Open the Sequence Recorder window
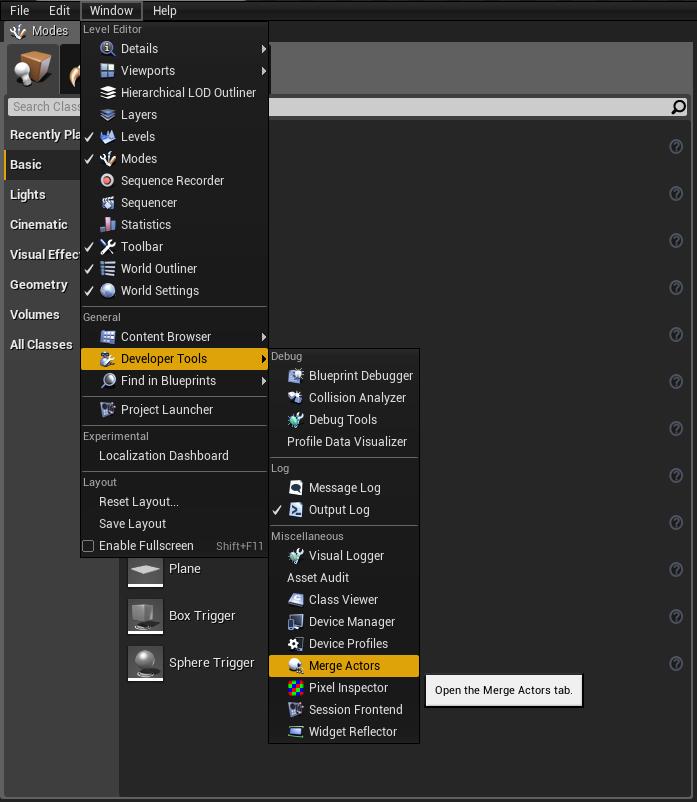697x802 pixels. [x=172, y=181]
